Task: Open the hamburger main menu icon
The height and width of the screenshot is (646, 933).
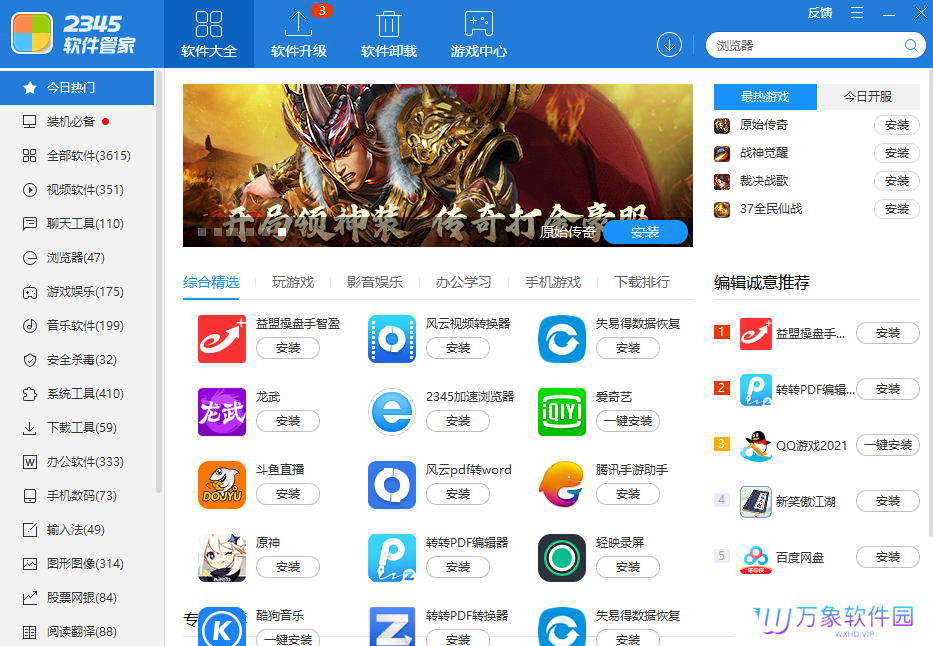Action: pos(857,12)
